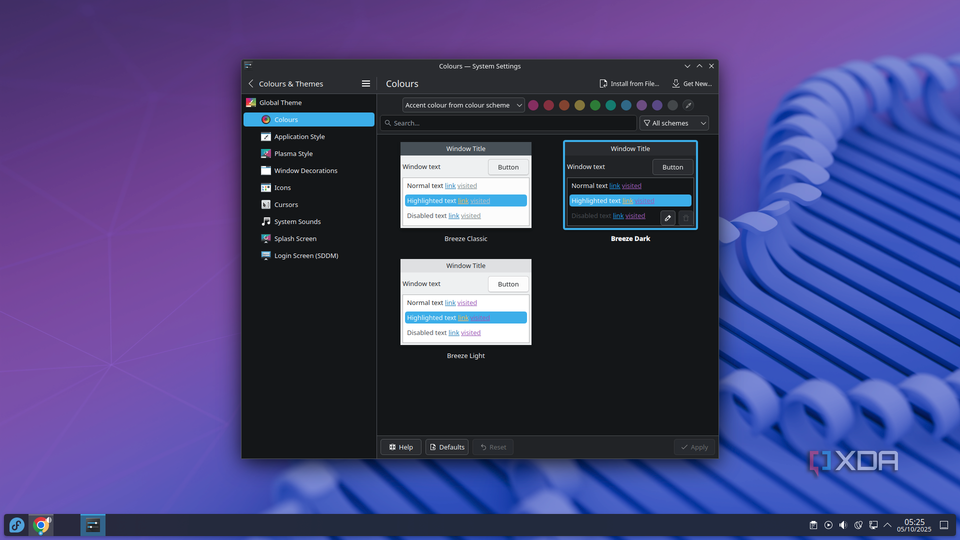Click the Defaults button

point(447,447)
